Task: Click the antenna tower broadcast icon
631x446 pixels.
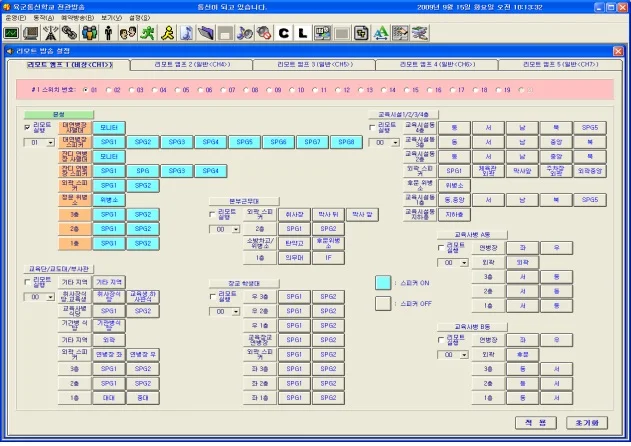Action: click(x=50, y=33)
